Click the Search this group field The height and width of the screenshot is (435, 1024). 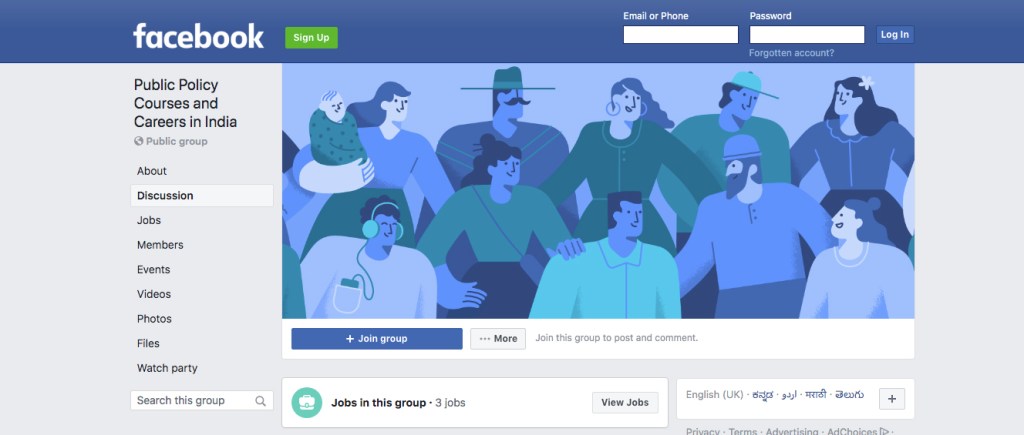[x=202, y=400]
